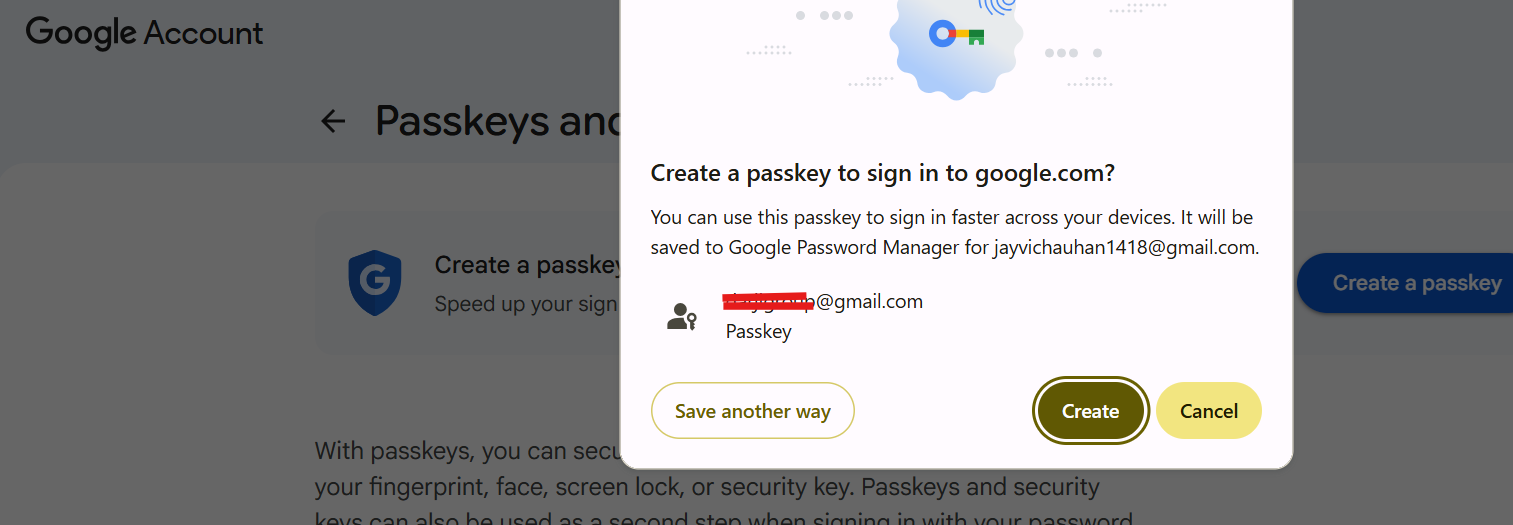1513x525 pixels.
Task: Go back using the left arrow
Action: [332, 122]
